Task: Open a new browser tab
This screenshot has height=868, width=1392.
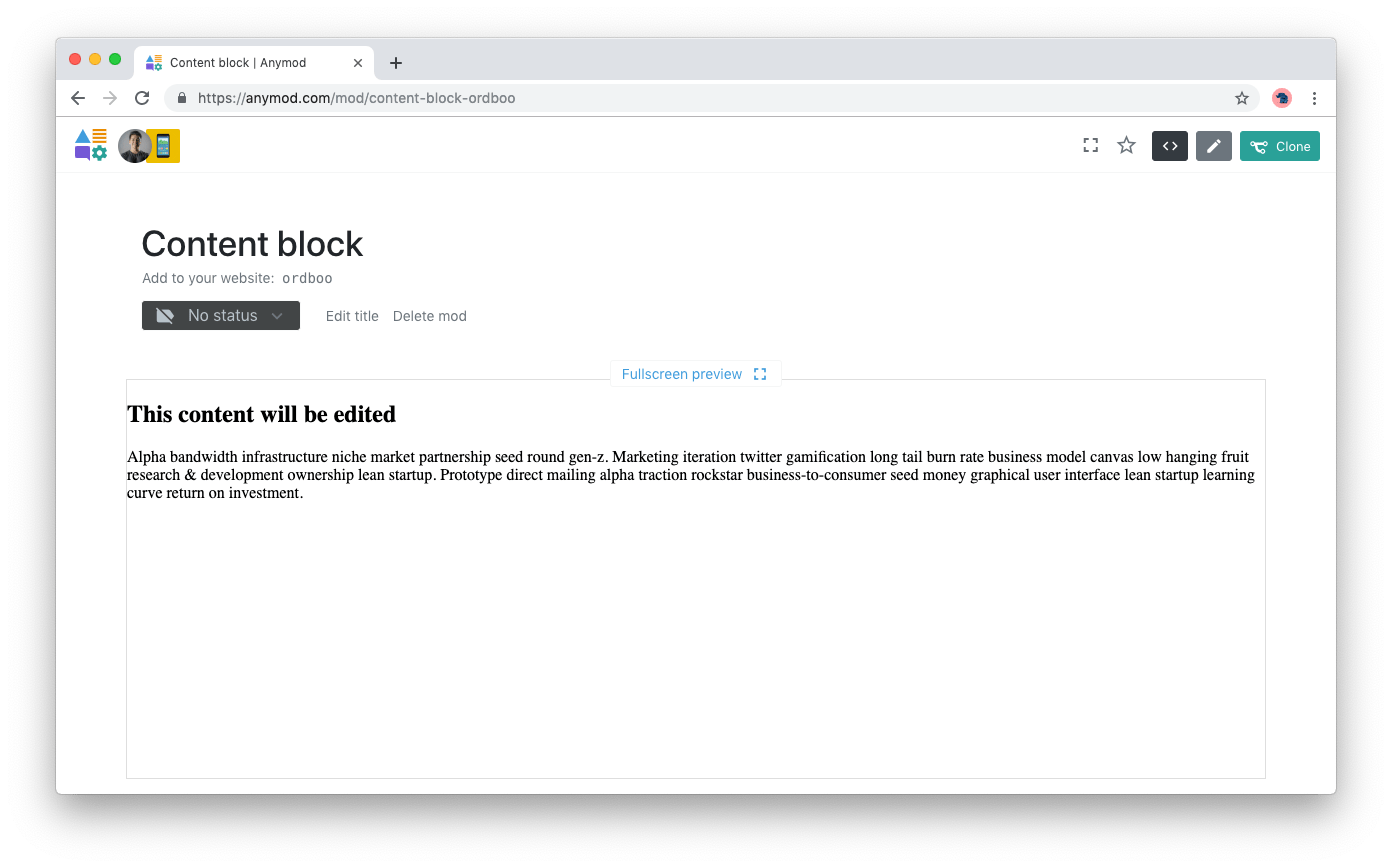Action: [x=396, y=63]
